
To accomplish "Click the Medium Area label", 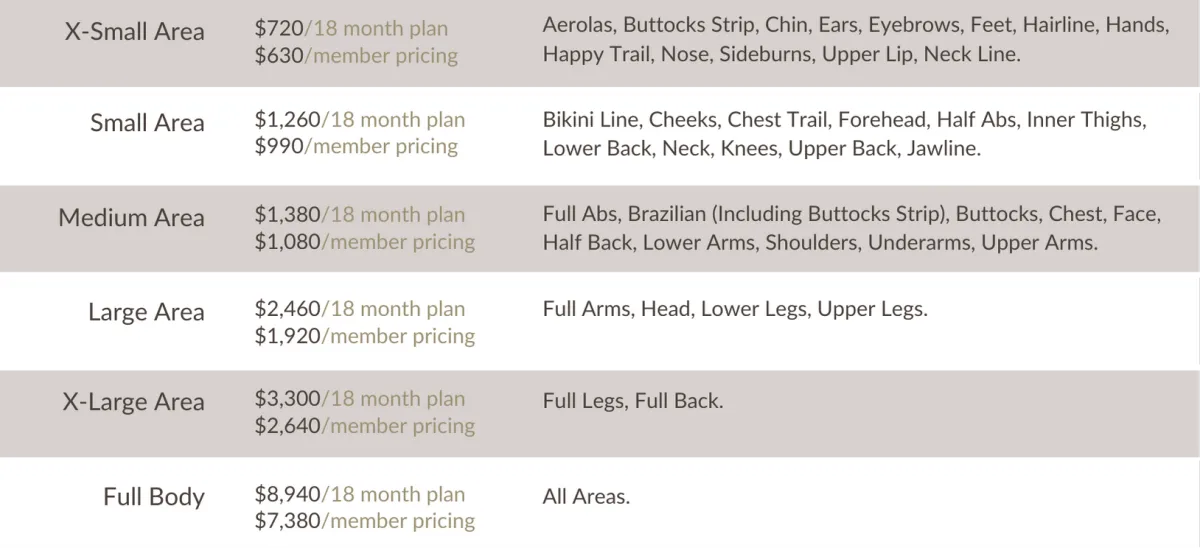I will pyautogui.click(x=131, y=218).
